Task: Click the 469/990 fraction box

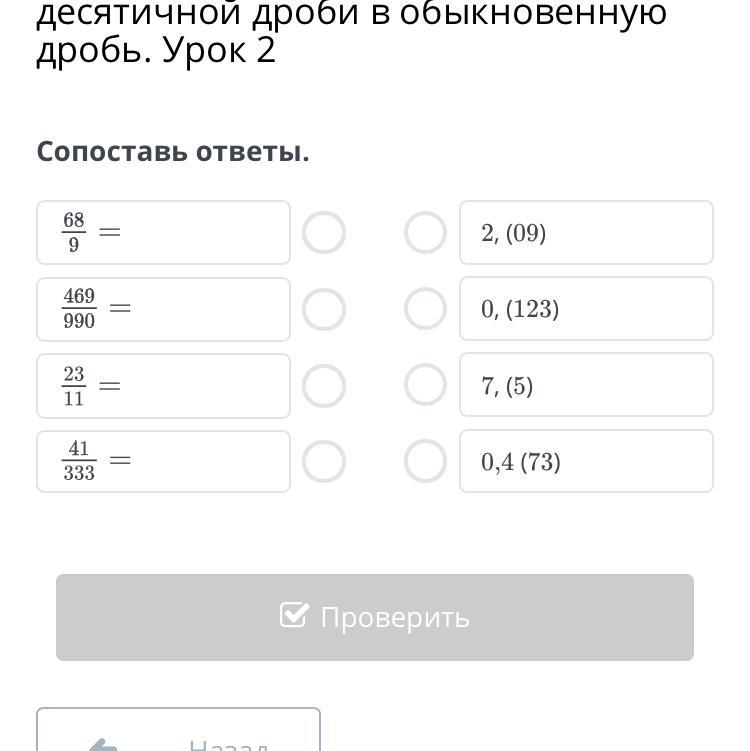Action: coord(163,309)
